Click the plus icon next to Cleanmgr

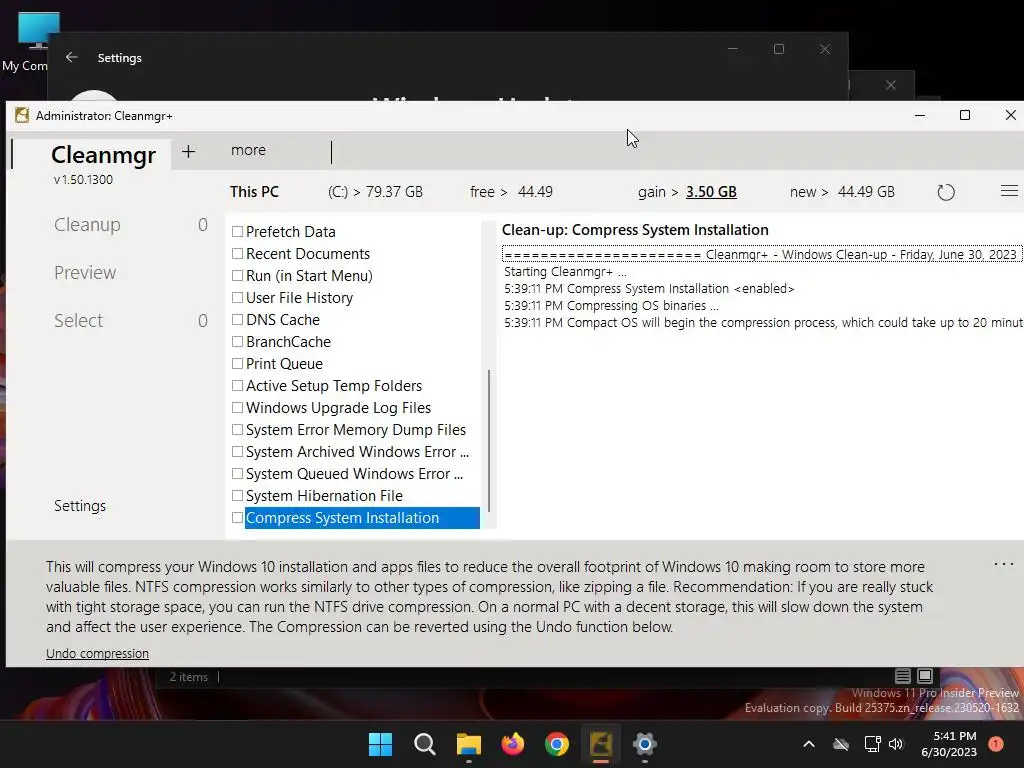coord(188,152)
